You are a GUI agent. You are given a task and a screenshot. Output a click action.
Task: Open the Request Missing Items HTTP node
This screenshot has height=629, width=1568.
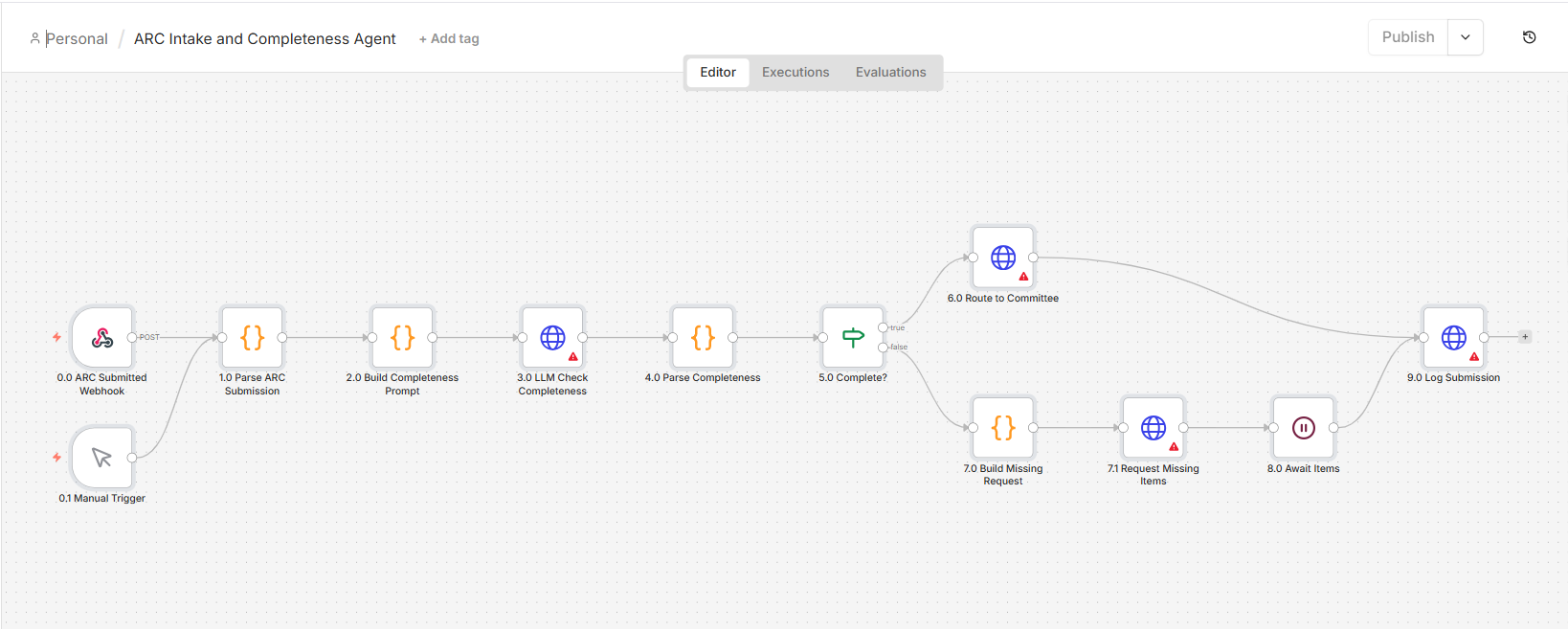pos(1154,428)
